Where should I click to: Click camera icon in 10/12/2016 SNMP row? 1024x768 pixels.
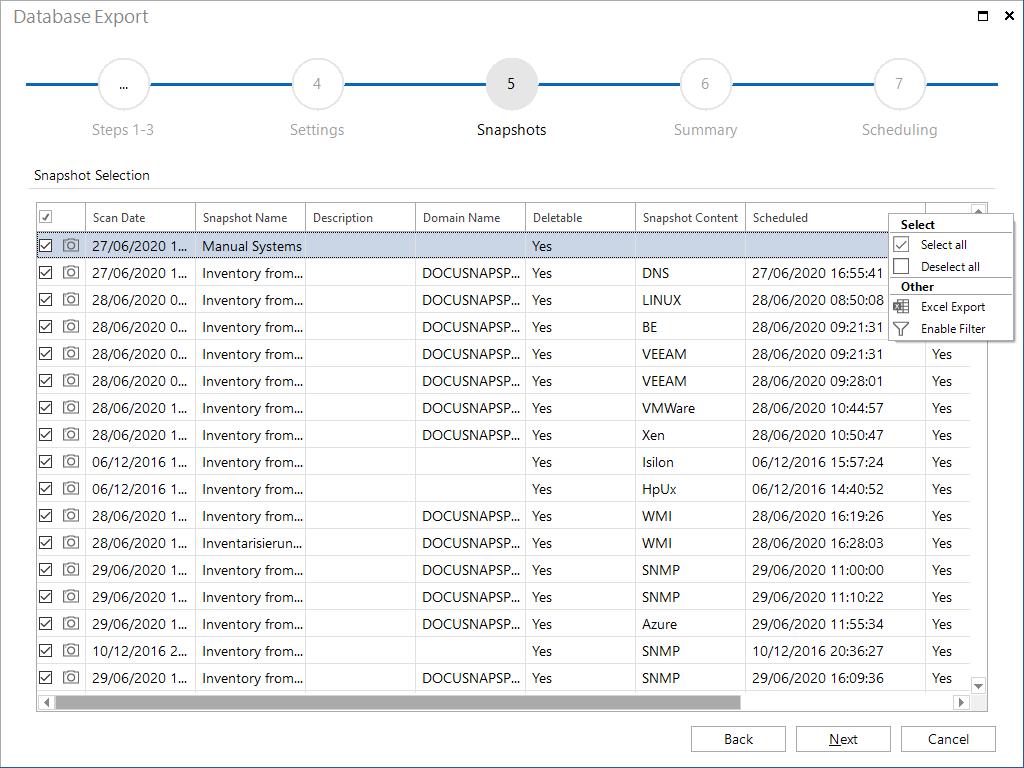tap(71, 650)
